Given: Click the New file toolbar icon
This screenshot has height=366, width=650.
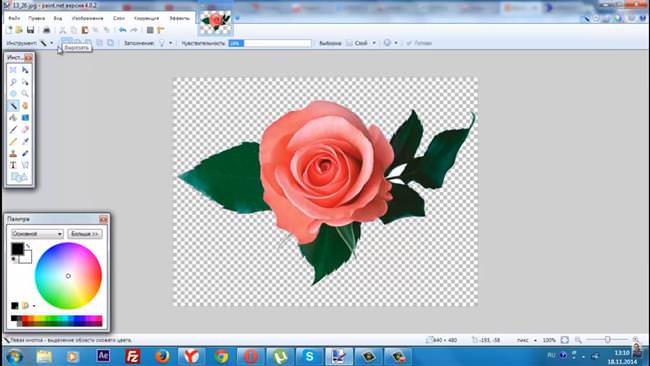Looking at the screenshot, I should coord(9,30).
